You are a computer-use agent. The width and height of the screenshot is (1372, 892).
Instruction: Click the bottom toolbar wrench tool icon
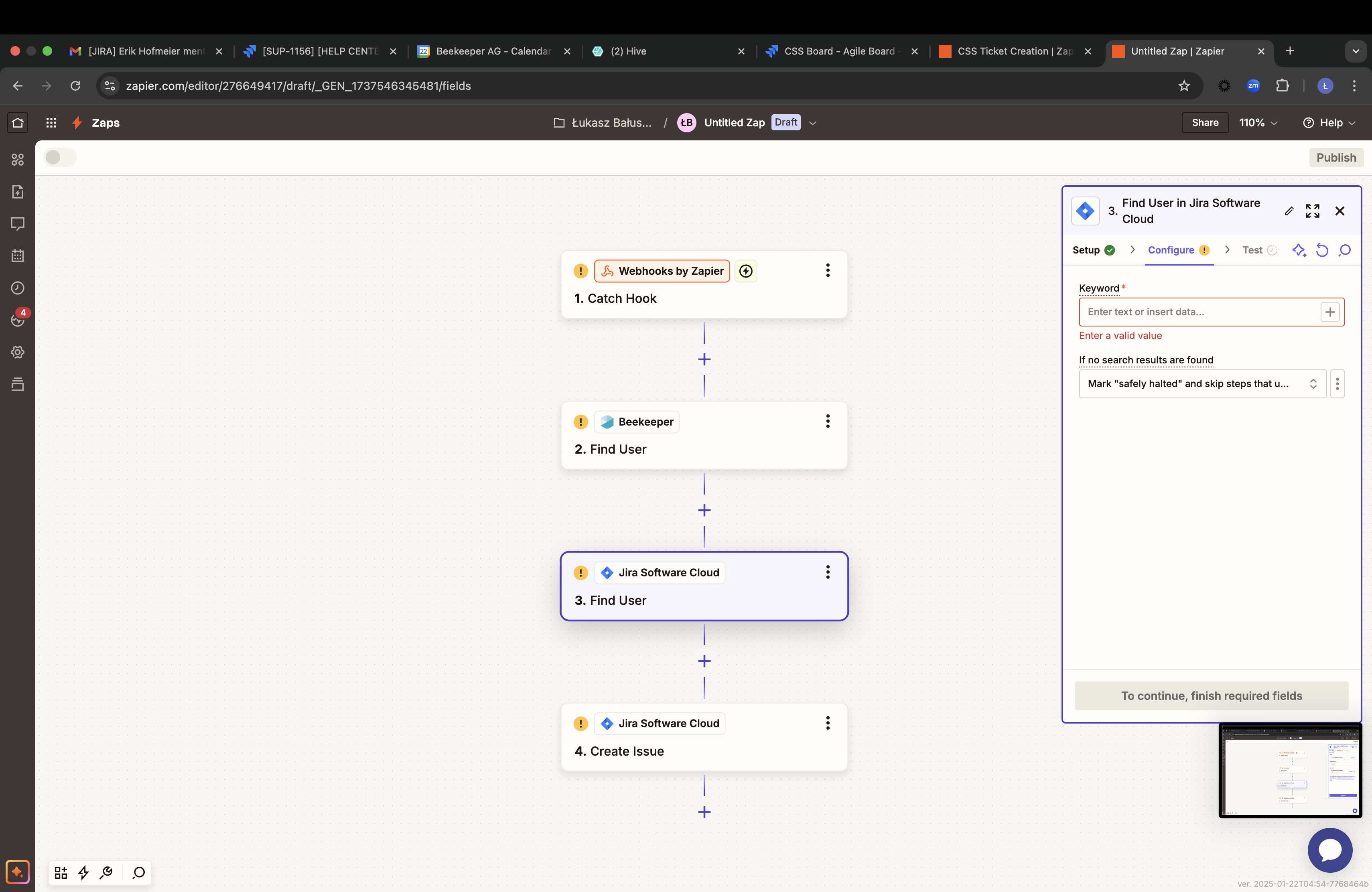[x=106, y=872]
